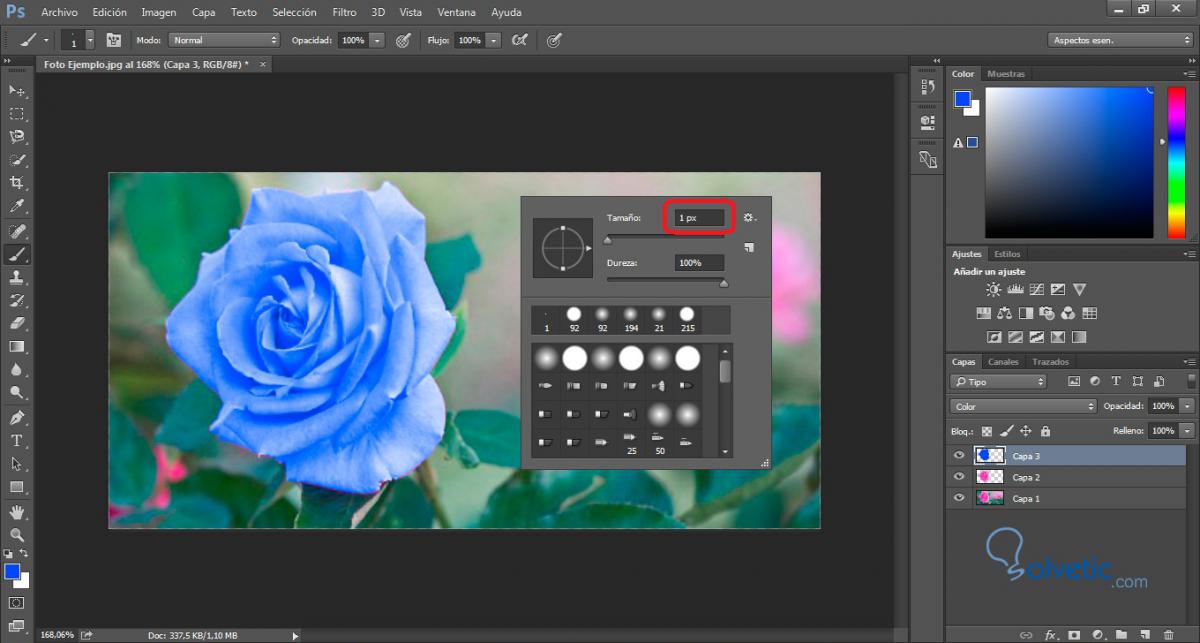Switch to the Muestras tab
The width and height of the screenshot is (1200, 643).
1006,74
